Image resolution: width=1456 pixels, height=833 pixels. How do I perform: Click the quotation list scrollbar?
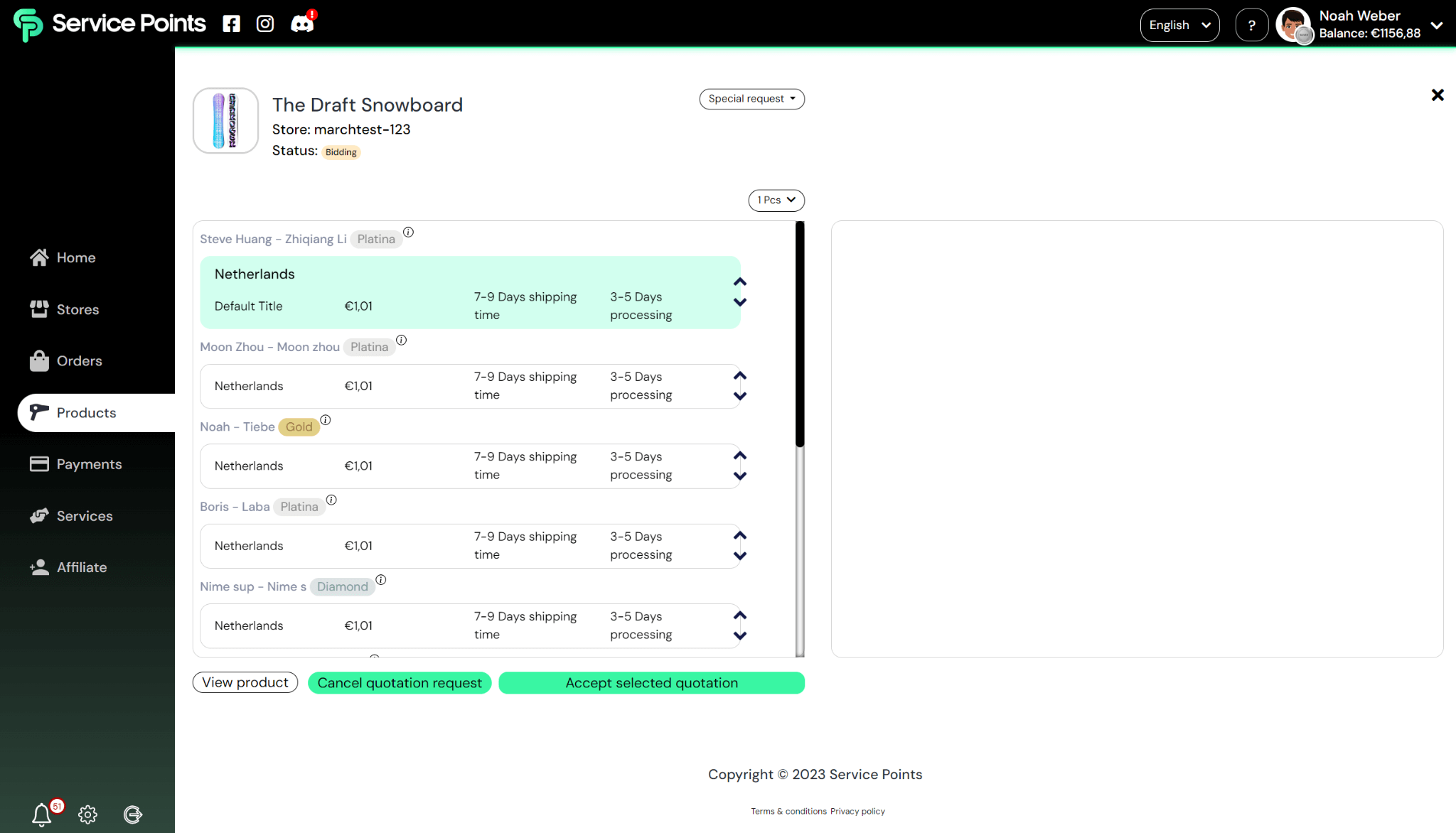click(800, 334)
